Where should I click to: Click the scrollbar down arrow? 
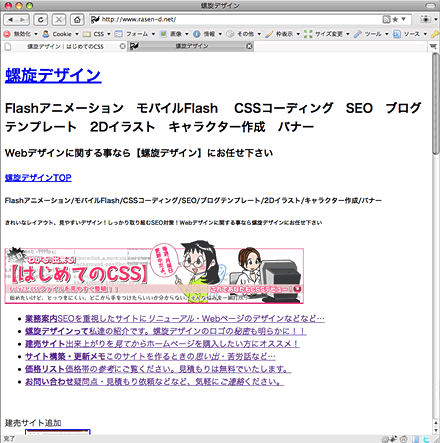click(x=436, y=430)
